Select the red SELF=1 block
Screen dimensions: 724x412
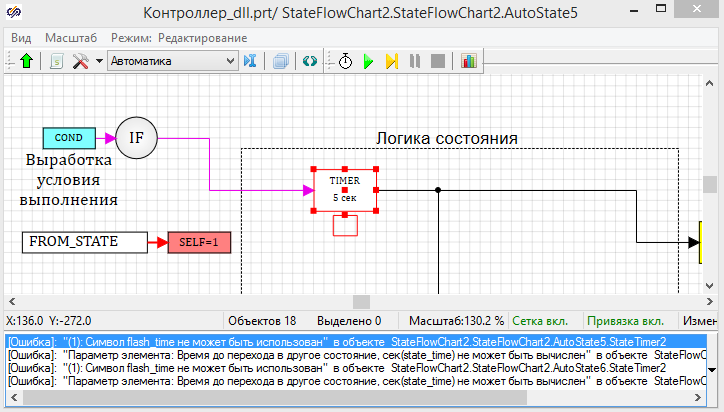[x=199, y=242]
